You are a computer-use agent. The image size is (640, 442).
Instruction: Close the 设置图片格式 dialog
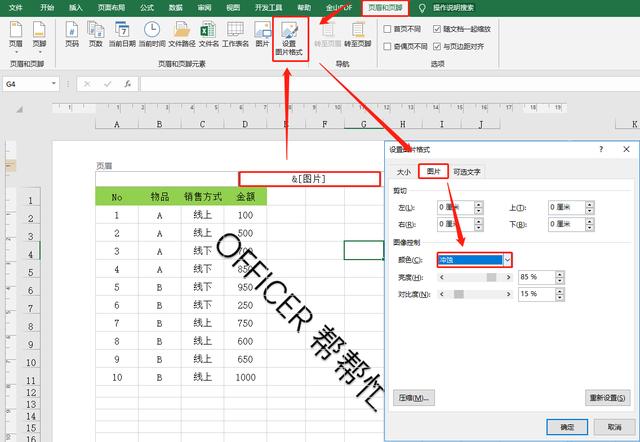(x=627, y=149)
